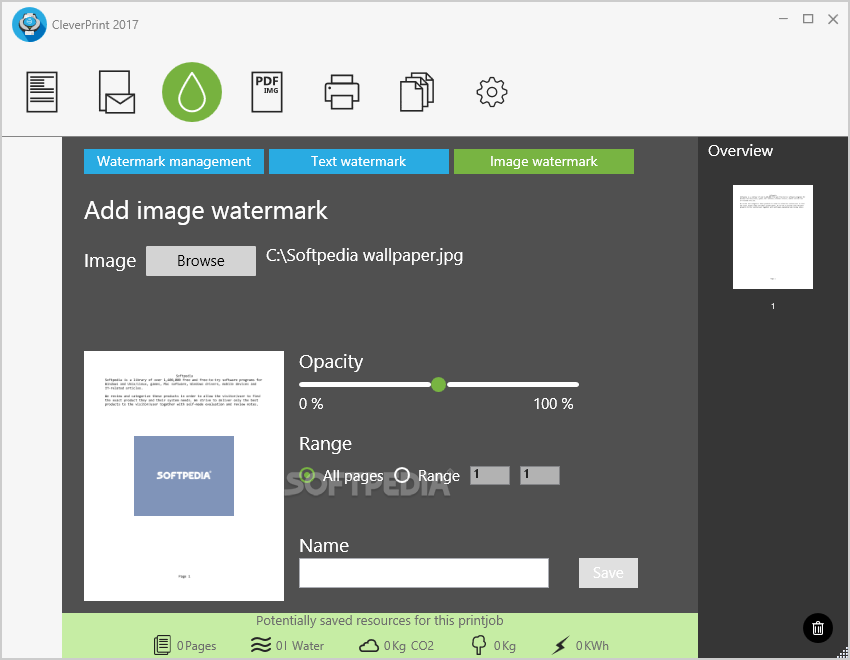Select the All pages radio button
The width and height of the screenshot is (850, 660).
307,475
